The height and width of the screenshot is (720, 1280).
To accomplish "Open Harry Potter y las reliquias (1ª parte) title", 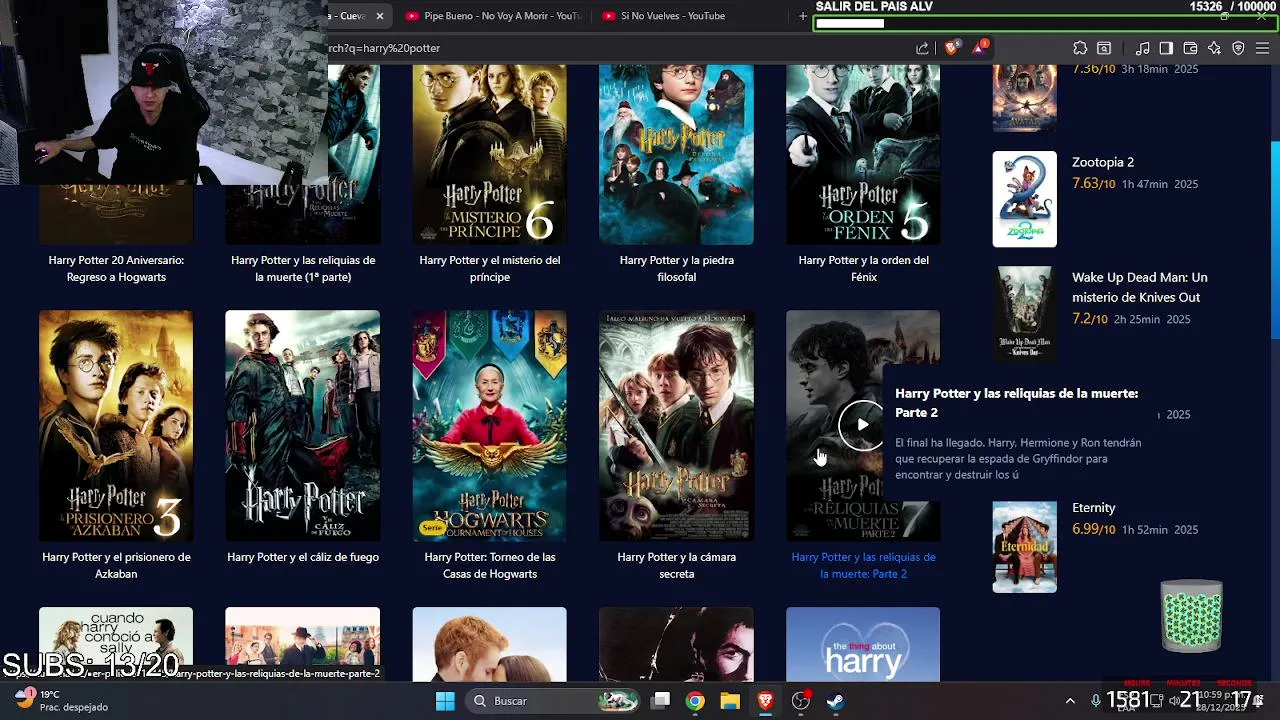I will coord(303,268).
